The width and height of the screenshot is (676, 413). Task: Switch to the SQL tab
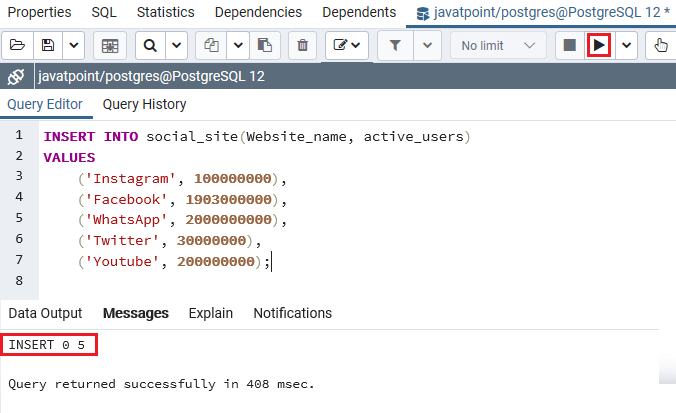[x=104, y=13]
